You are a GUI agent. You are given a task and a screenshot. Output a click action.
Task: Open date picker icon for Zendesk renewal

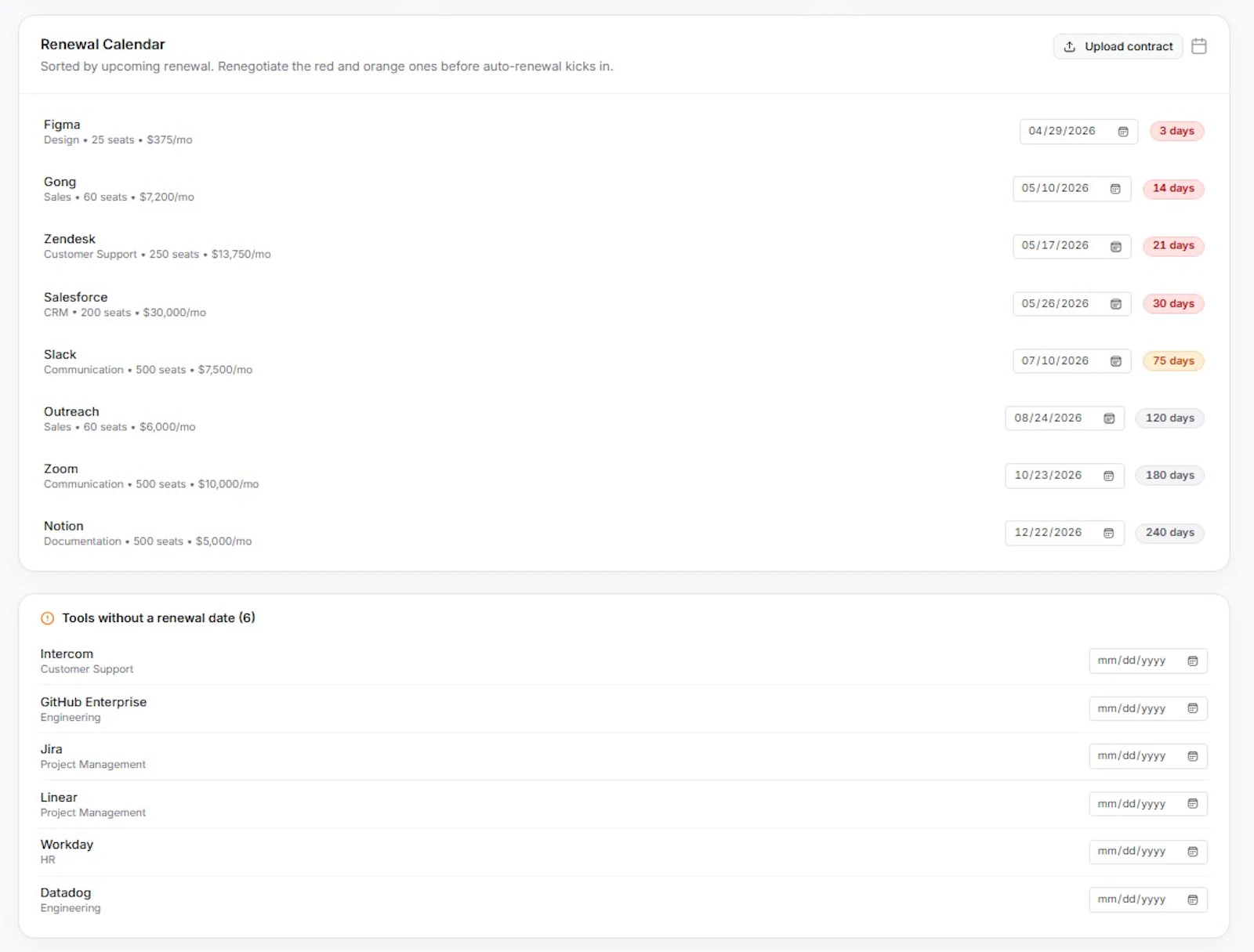(x=1115, y=247)
